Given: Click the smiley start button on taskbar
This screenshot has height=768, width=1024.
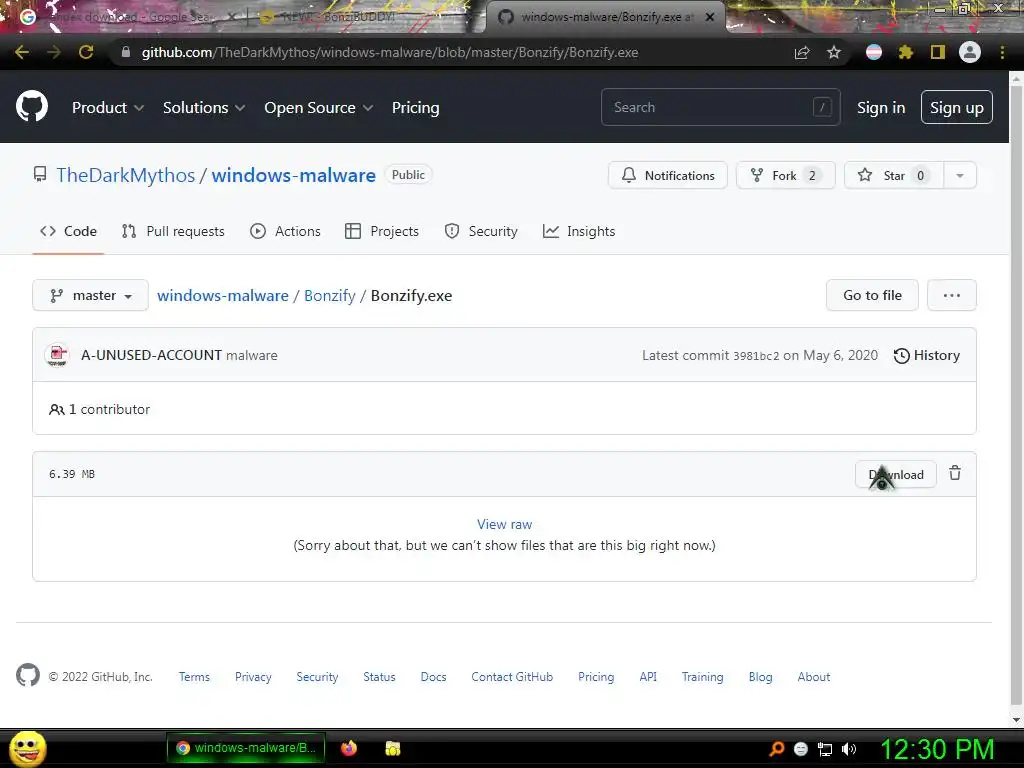Looking at the screenshot, I should (x=27, y=748).
